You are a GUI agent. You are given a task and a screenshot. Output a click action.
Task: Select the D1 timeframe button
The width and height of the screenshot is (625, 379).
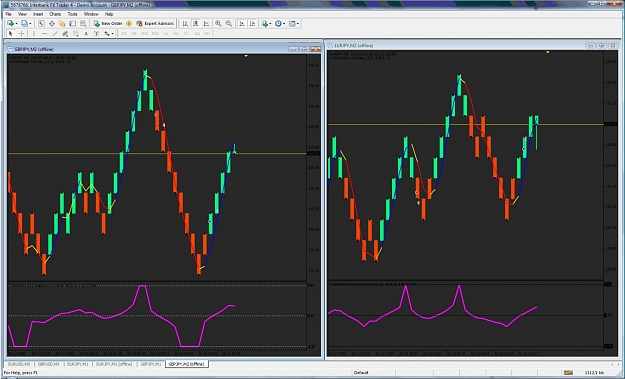click(186, 33)
